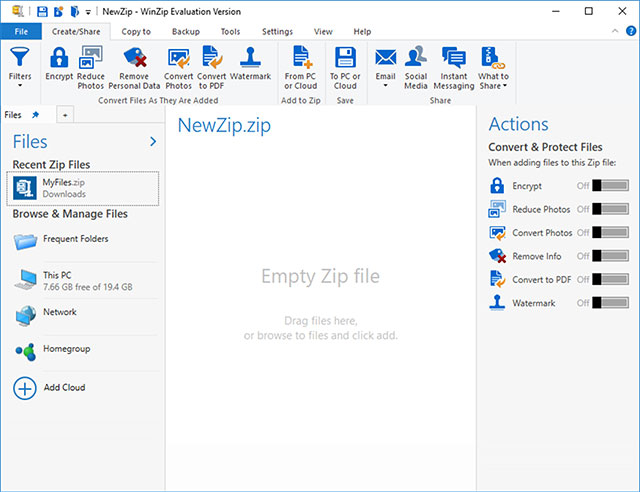640x492 pixels.
Task: Open the File menu tab
Action: coord(21,31)
